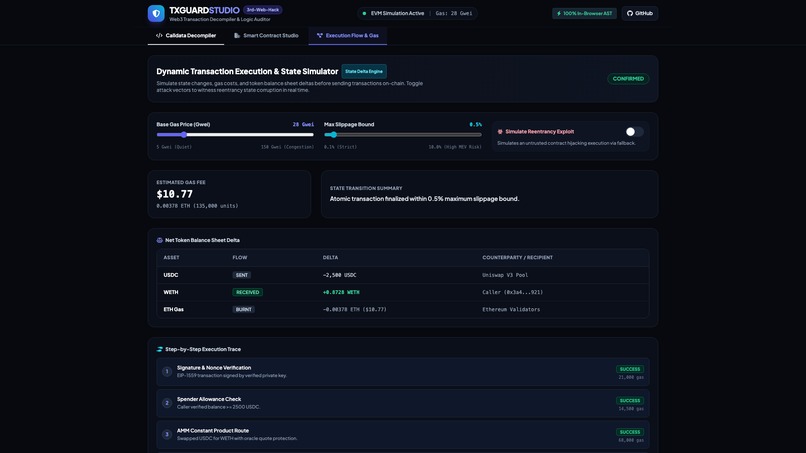
Task: Click the Uniswap V3 Pool counterparty cell
Action: [505, 275]
